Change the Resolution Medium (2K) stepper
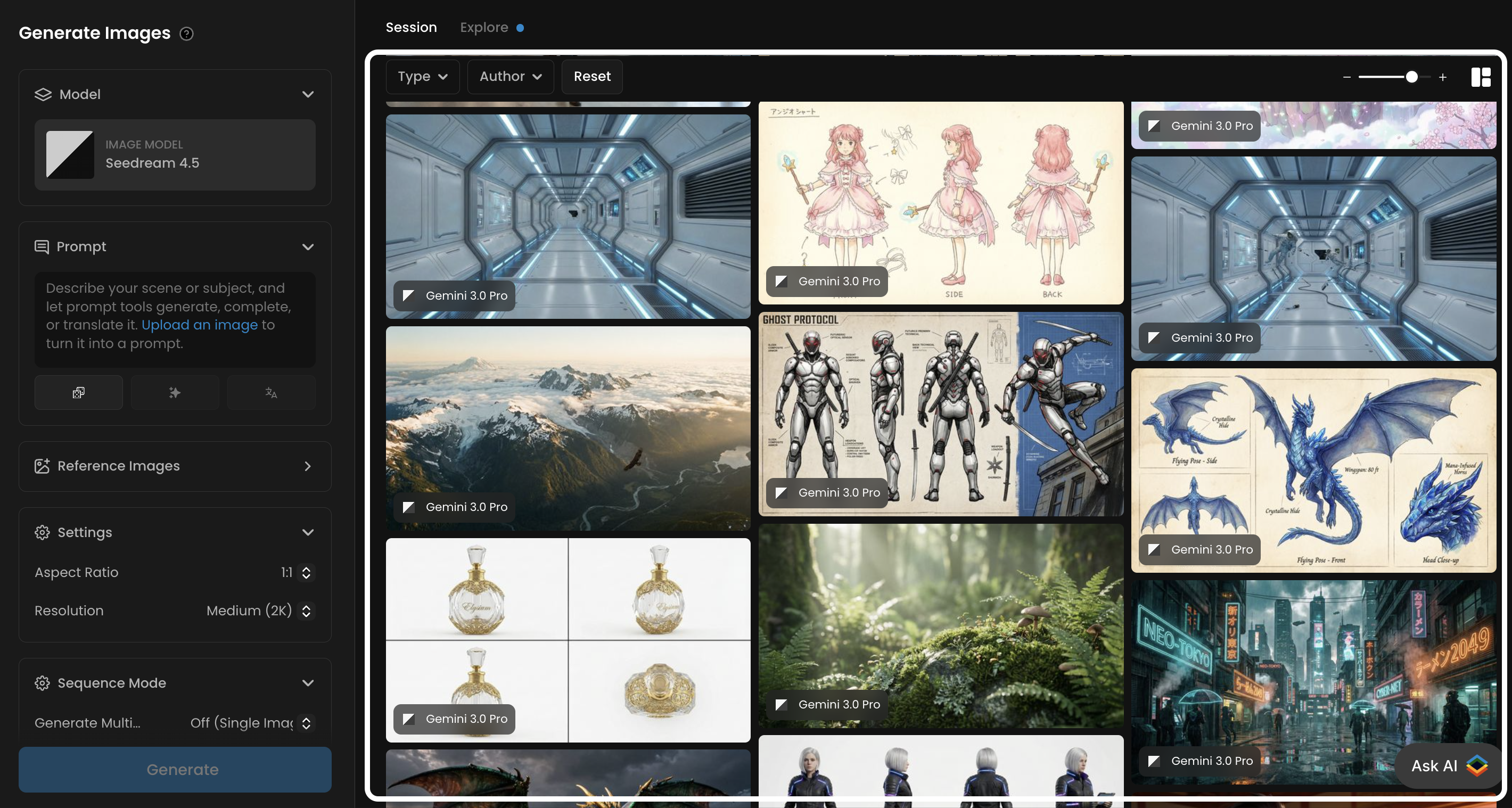Image resolution: width=1512 pixels, height=808 pixels. (x=306, y=610)
